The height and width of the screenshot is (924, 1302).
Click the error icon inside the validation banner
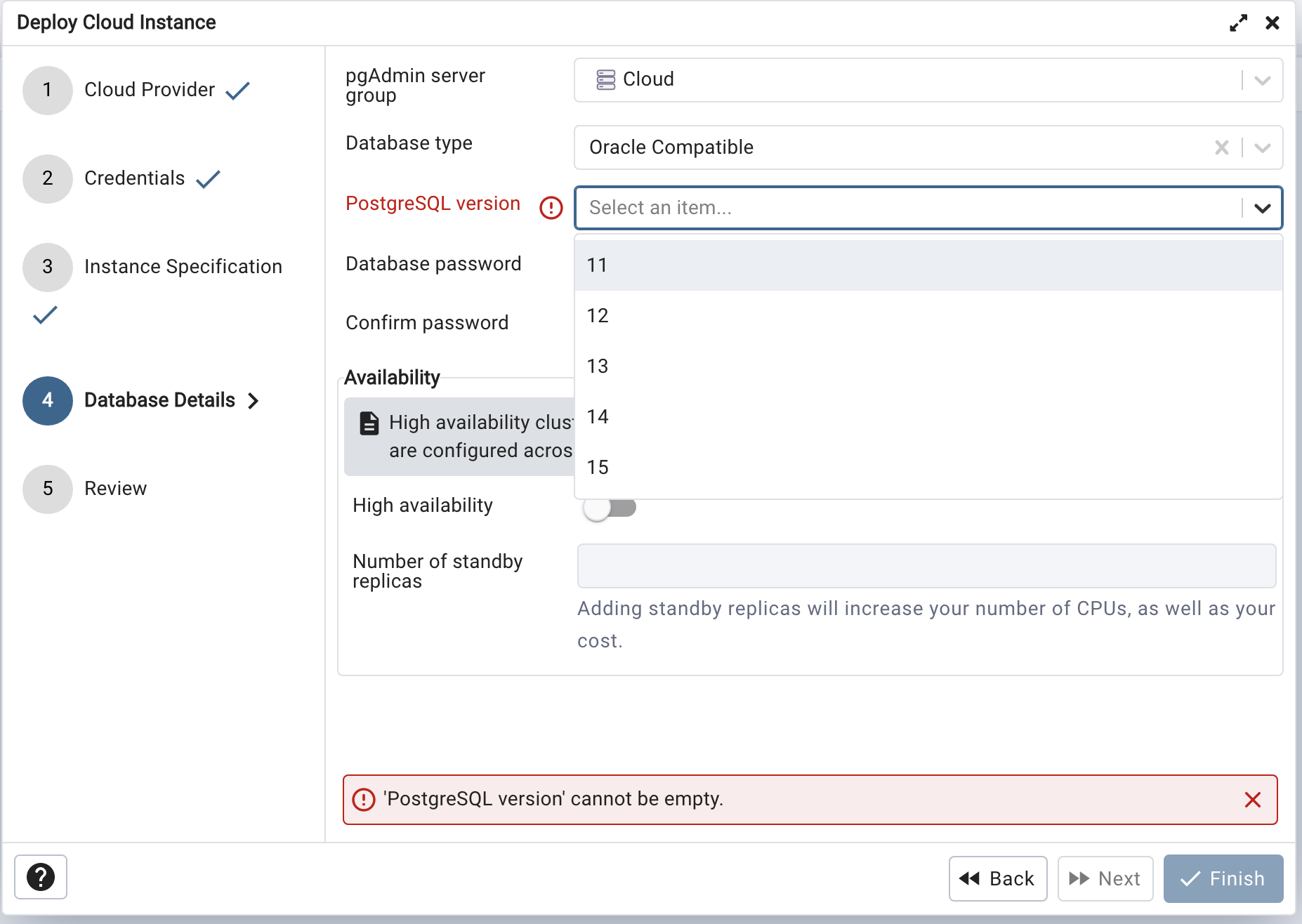click(364, 800)
